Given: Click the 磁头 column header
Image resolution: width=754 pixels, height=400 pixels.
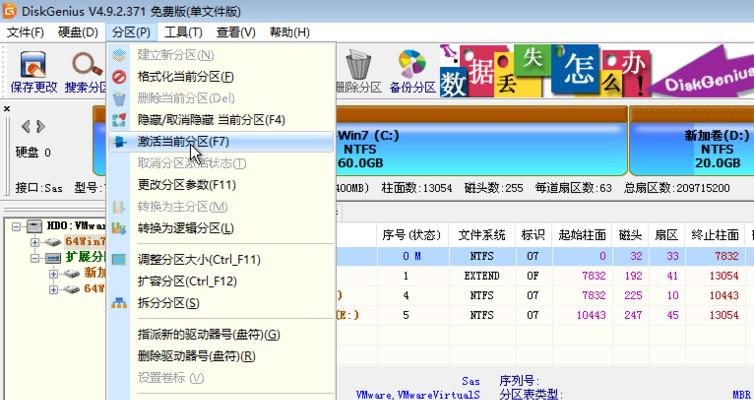Looking at the screenshot, I should click(x=630, y=235).
